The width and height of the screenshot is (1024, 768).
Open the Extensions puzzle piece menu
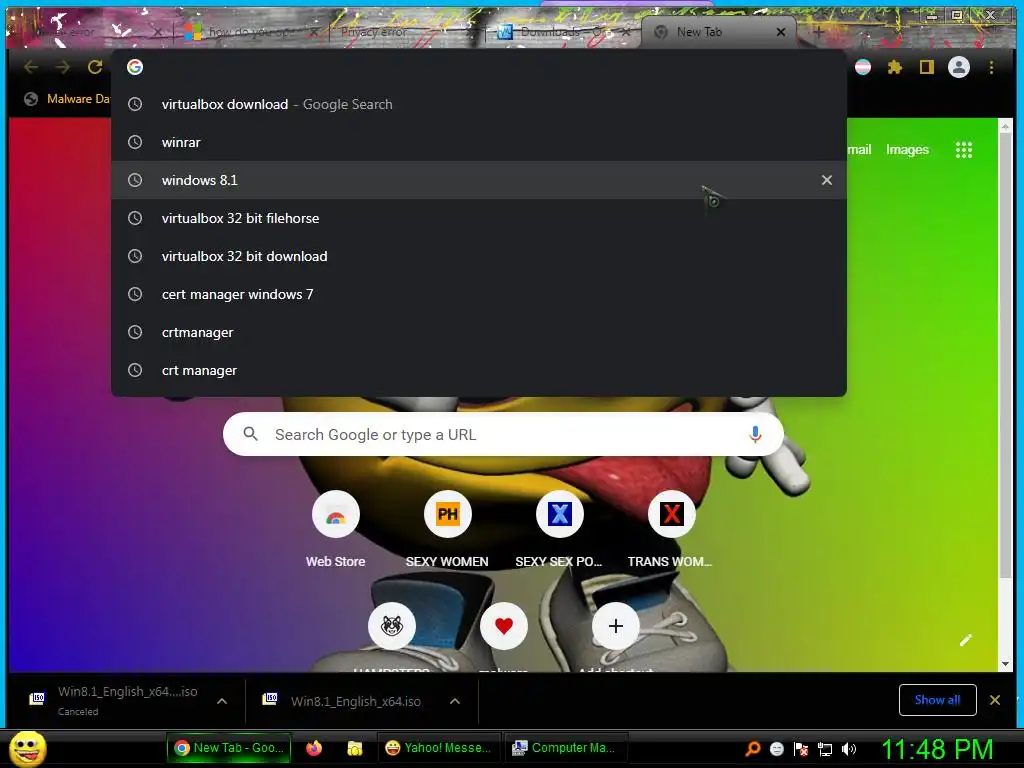pyautogui.click(x=895, y=67)
